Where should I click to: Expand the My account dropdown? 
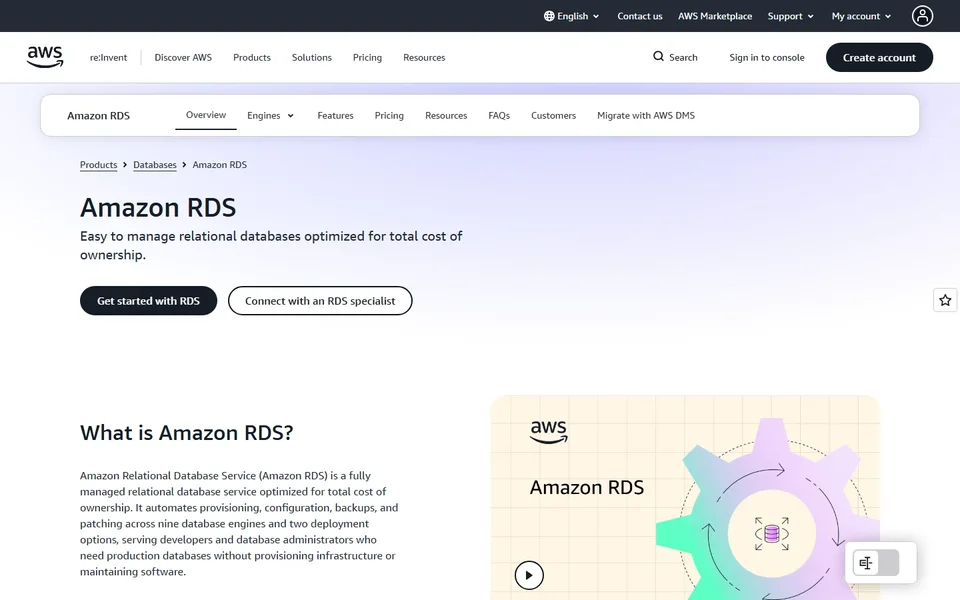861,16
